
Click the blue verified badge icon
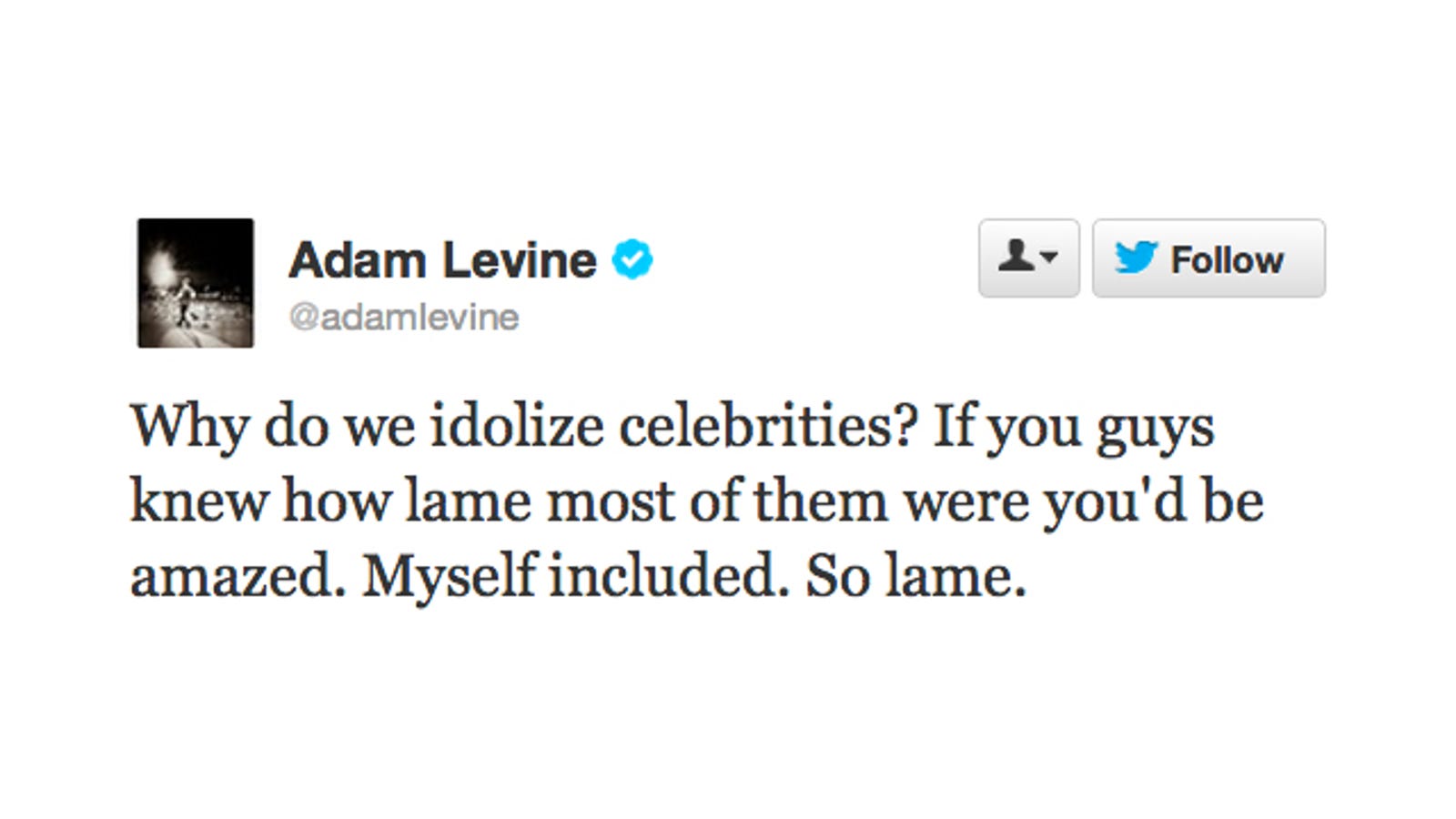tap(632, 260)
